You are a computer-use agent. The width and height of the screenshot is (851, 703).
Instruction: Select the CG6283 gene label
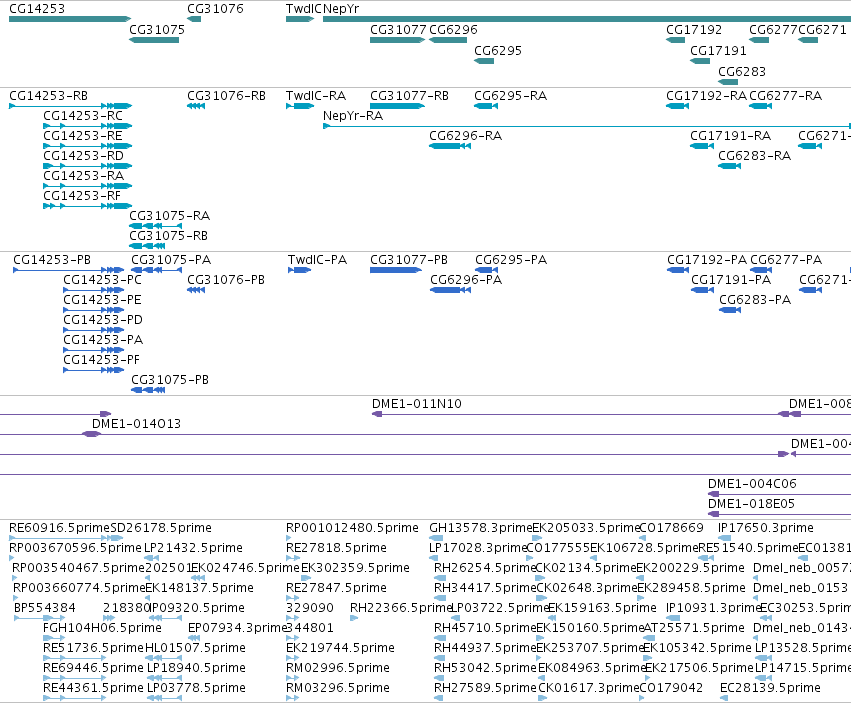[x=742, y=72]
